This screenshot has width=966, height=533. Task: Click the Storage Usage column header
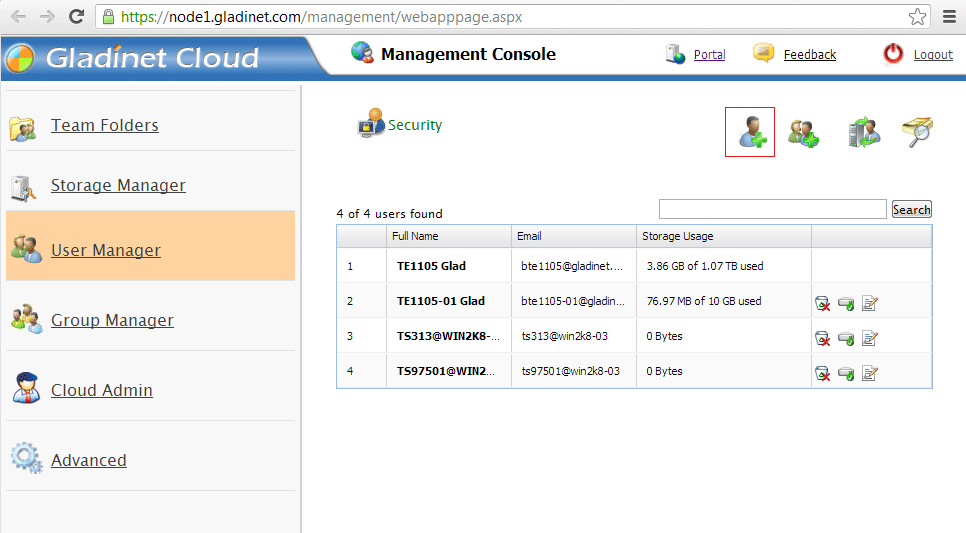(724, 236)
